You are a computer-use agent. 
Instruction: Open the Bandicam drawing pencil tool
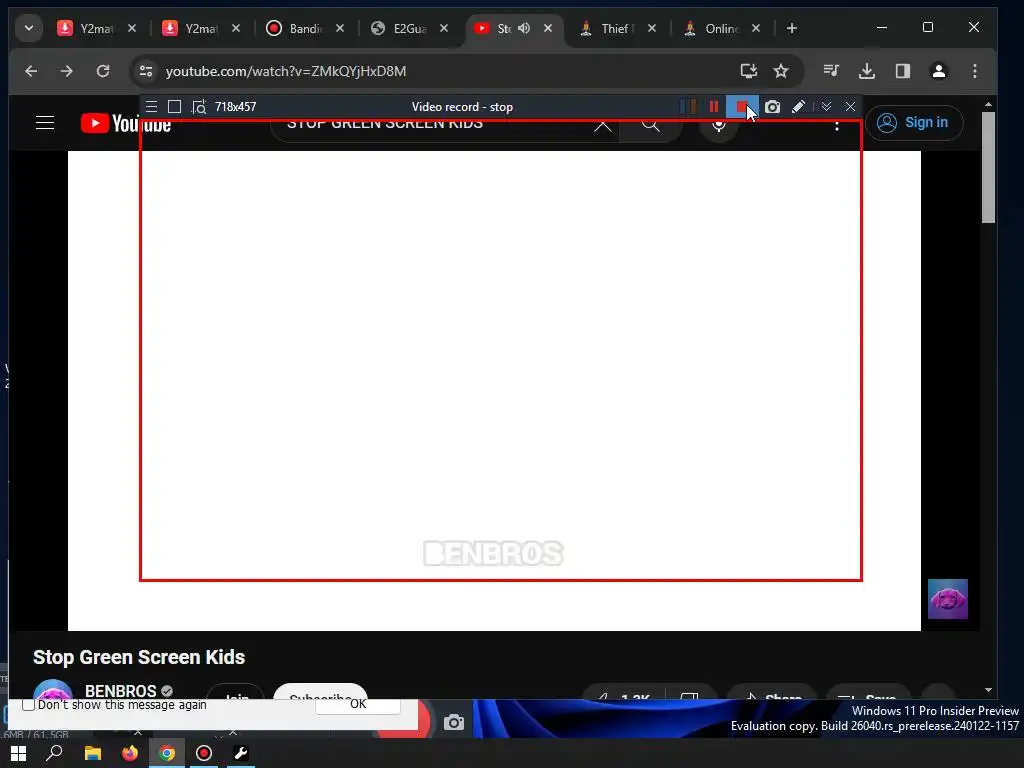click(x=798, y=106)
